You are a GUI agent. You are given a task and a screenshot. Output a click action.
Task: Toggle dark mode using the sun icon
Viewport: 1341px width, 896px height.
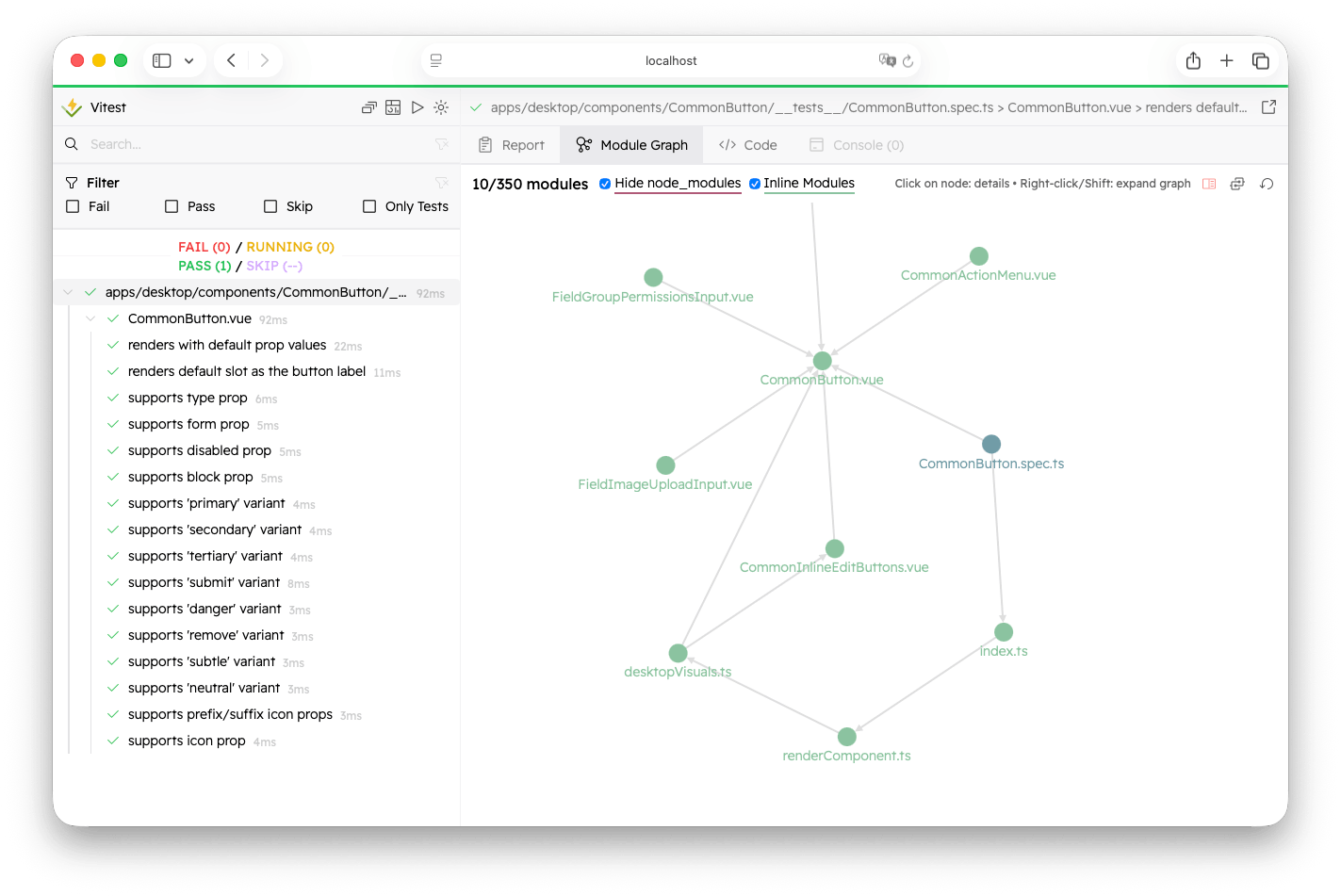[x=441, y=107]
